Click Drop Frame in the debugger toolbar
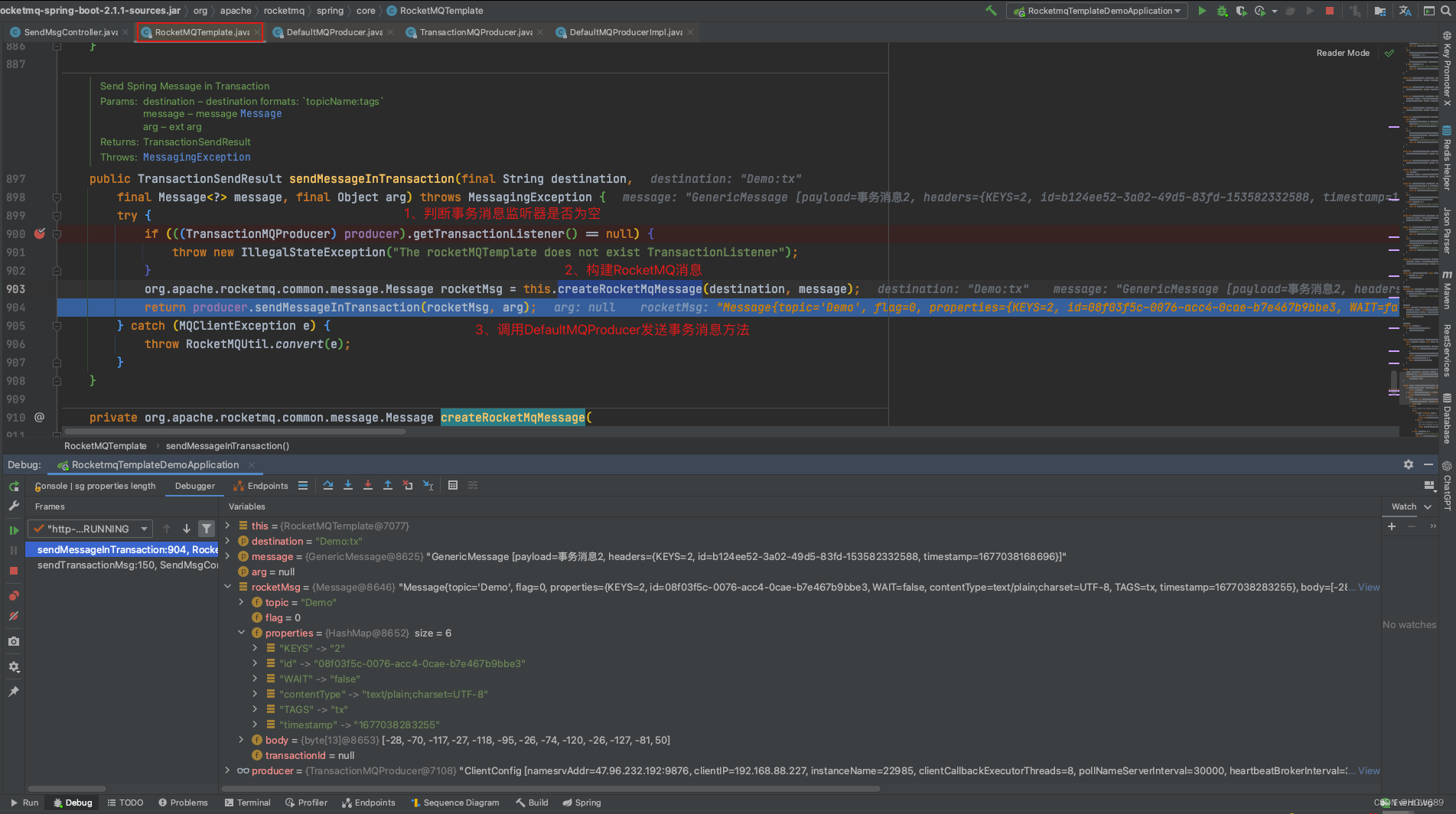Screen dimensions: 1456x814 point(408,485)
